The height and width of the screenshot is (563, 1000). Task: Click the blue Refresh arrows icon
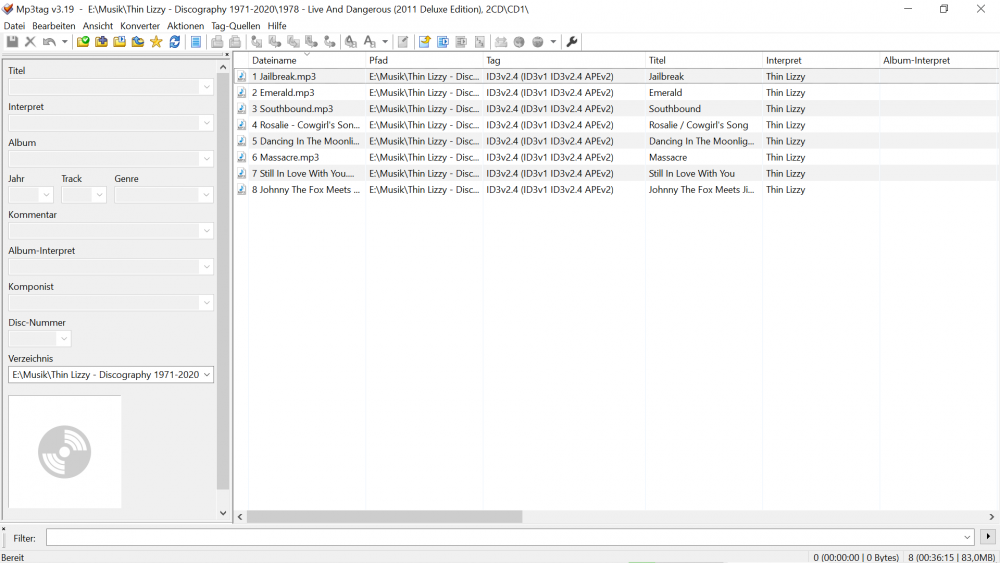point(175,42)
